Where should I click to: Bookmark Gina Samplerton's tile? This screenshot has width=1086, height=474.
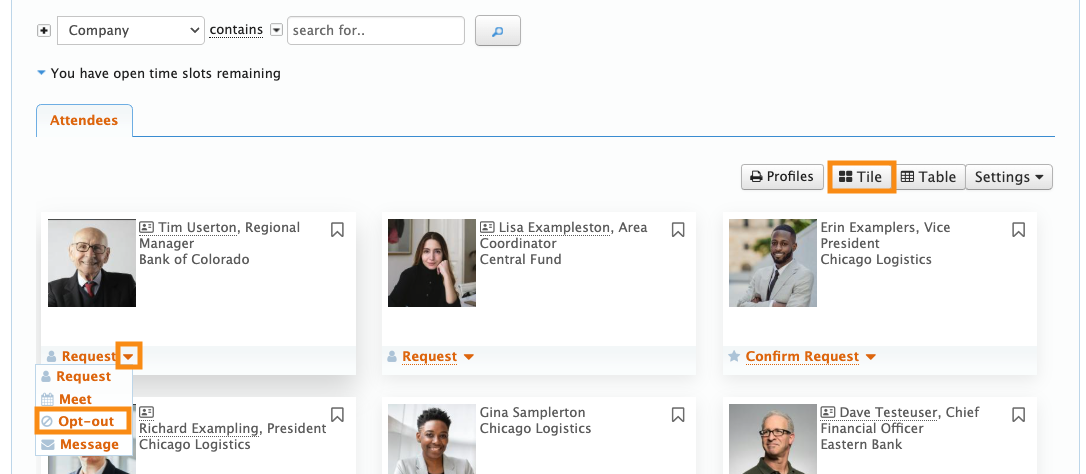tap(678, 414)
